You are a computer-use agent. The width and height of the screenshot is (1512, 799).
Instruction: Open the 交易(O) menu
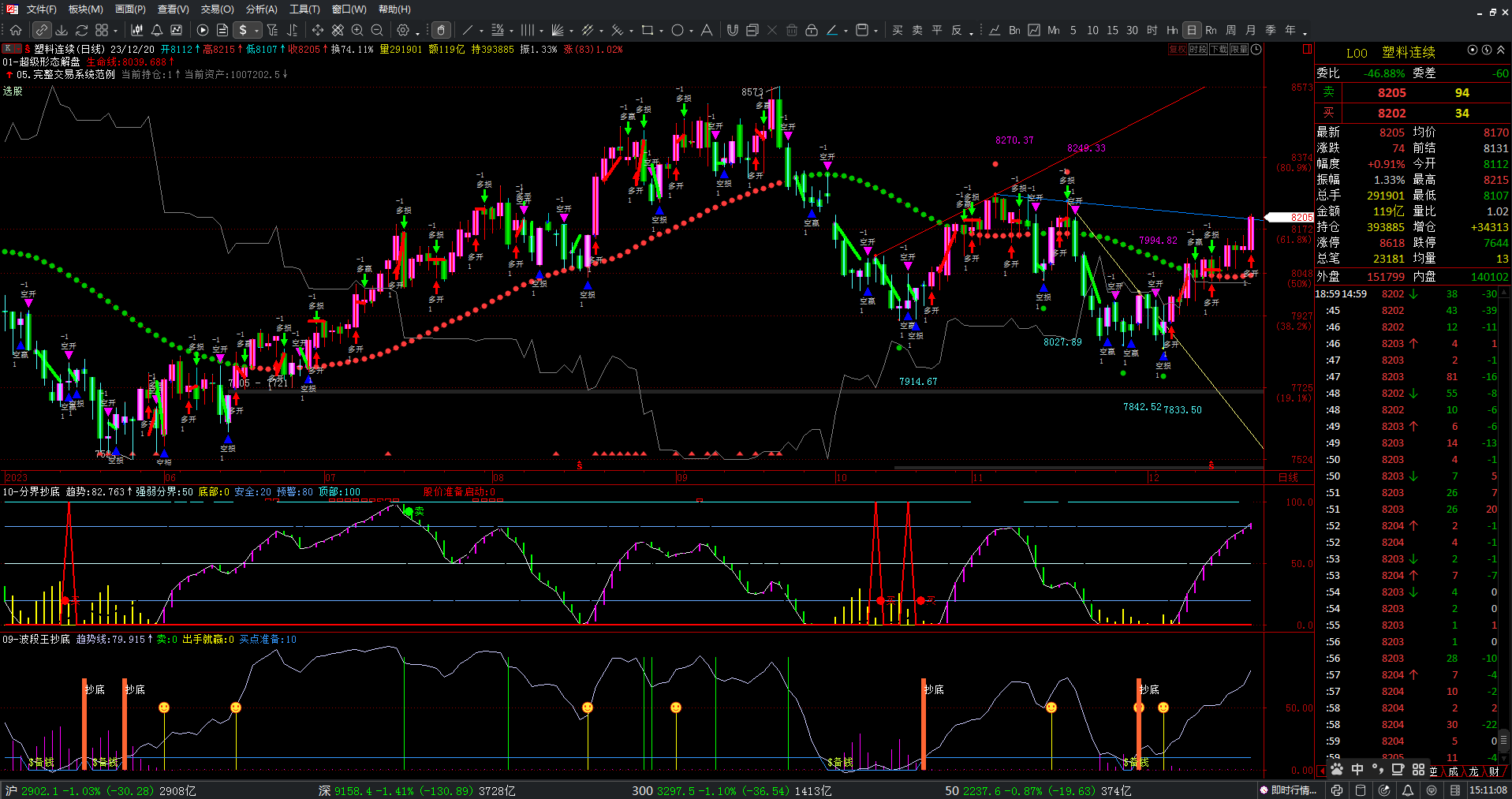(x=217, y=9)
